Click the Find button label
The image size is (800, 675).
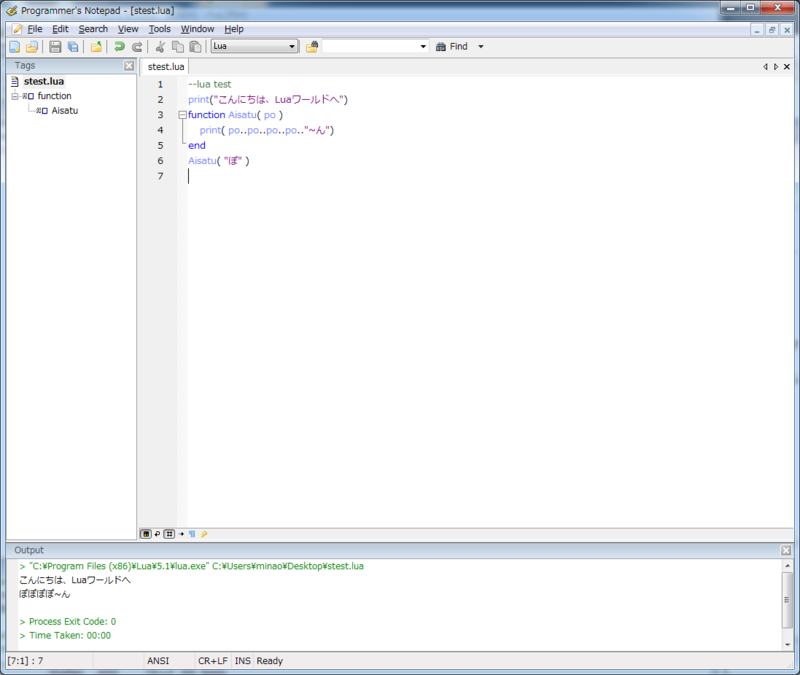(458, 46)
